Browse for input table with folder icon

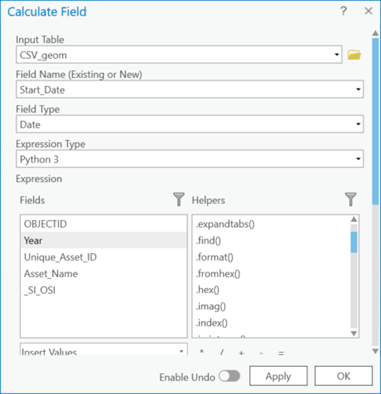tap(354, 55)
